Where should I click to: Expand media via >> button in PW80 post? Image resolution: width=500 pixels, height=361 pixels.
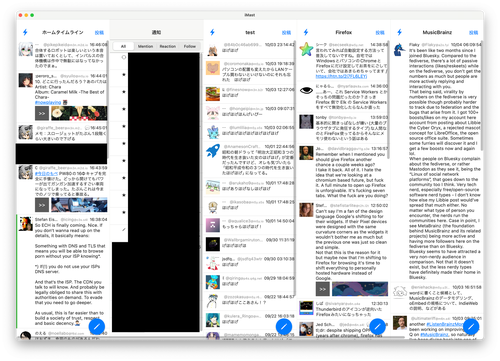click(42, 205)
